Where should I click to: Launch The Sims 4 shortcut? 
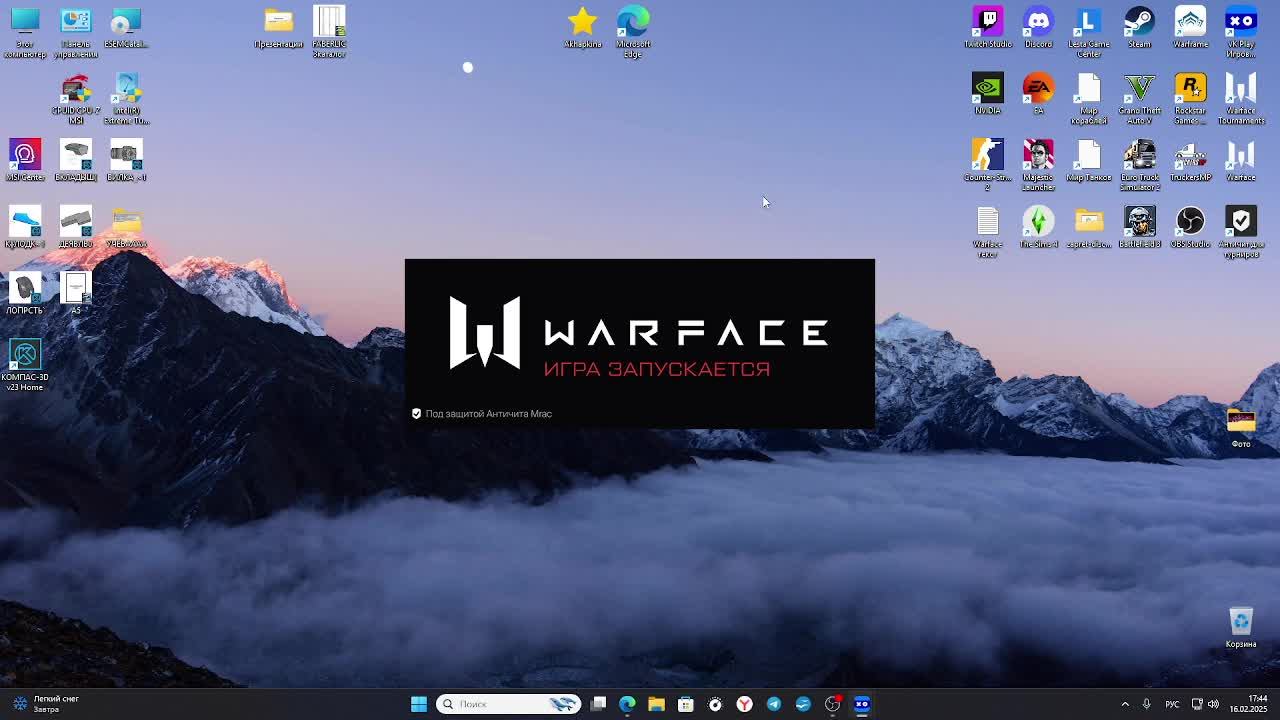tap(1038, 227)
